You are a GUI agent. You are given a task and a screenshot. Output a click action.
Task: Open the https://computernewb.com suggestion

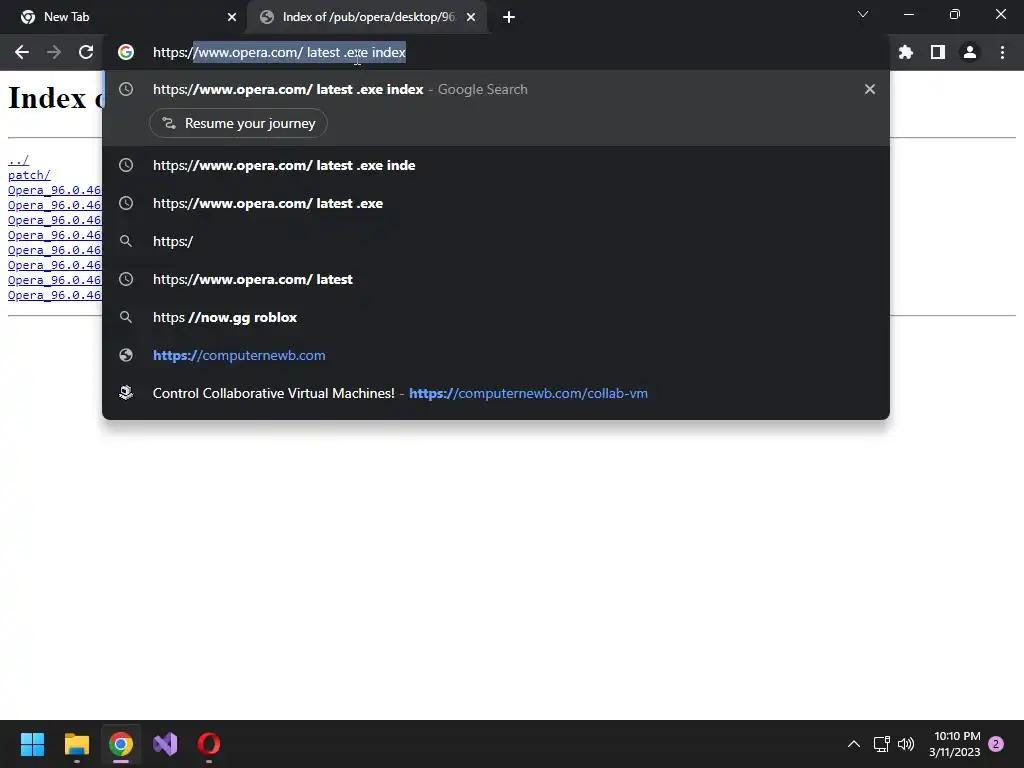(x=496, y=355)
